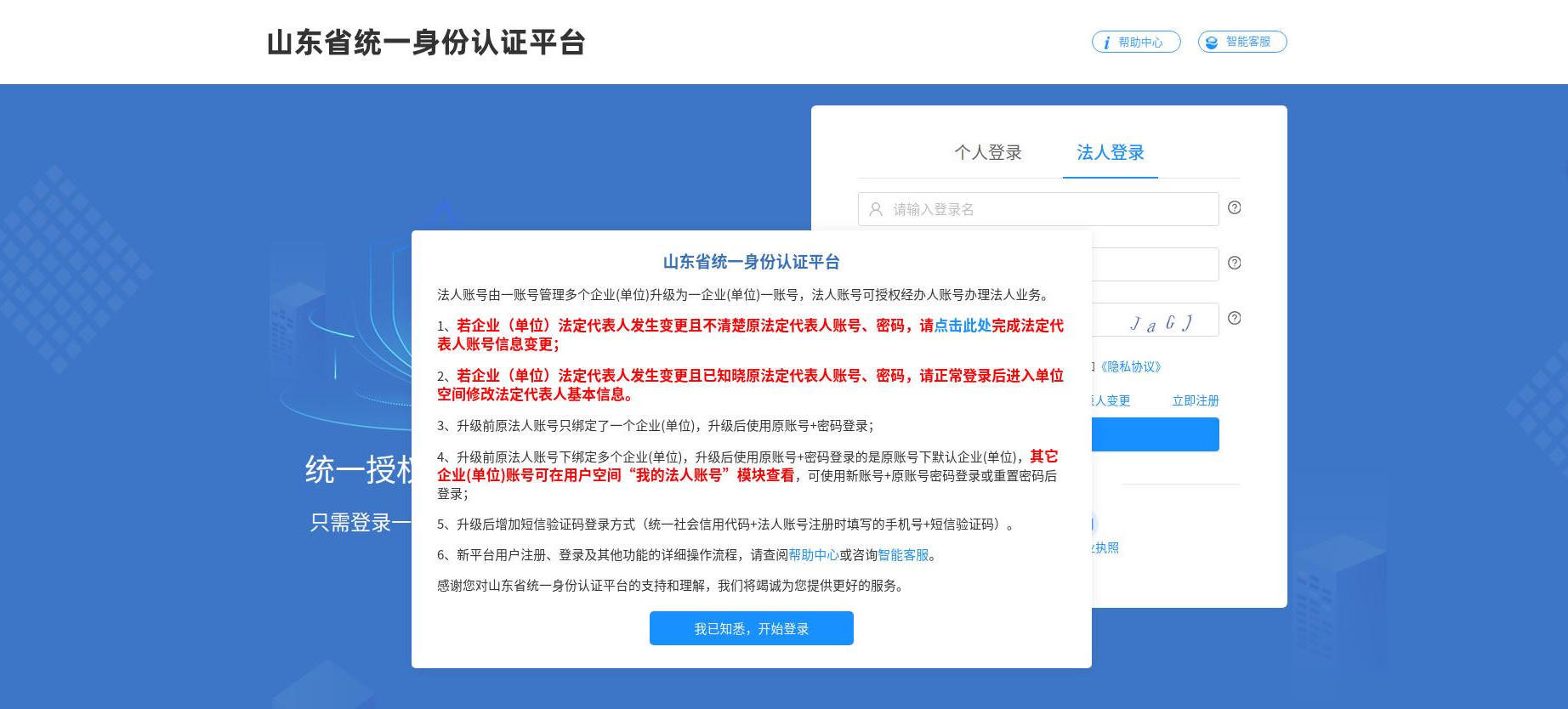Switch to the 个人登录 tab
The image size is (1568, 709).
click(988, 152)
